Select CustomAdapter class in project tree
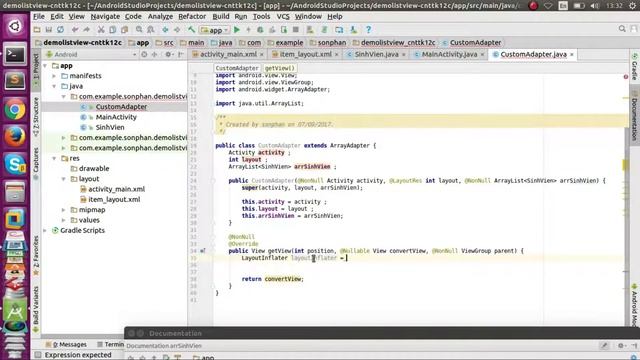Viewport: 640px width, 360px height. (x=121, y=107)
